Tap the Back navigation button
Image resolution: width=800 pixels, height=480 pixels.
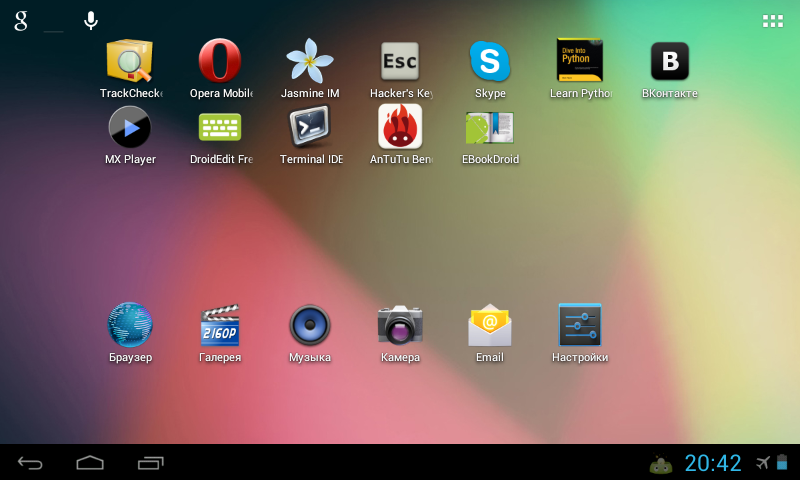30,463
